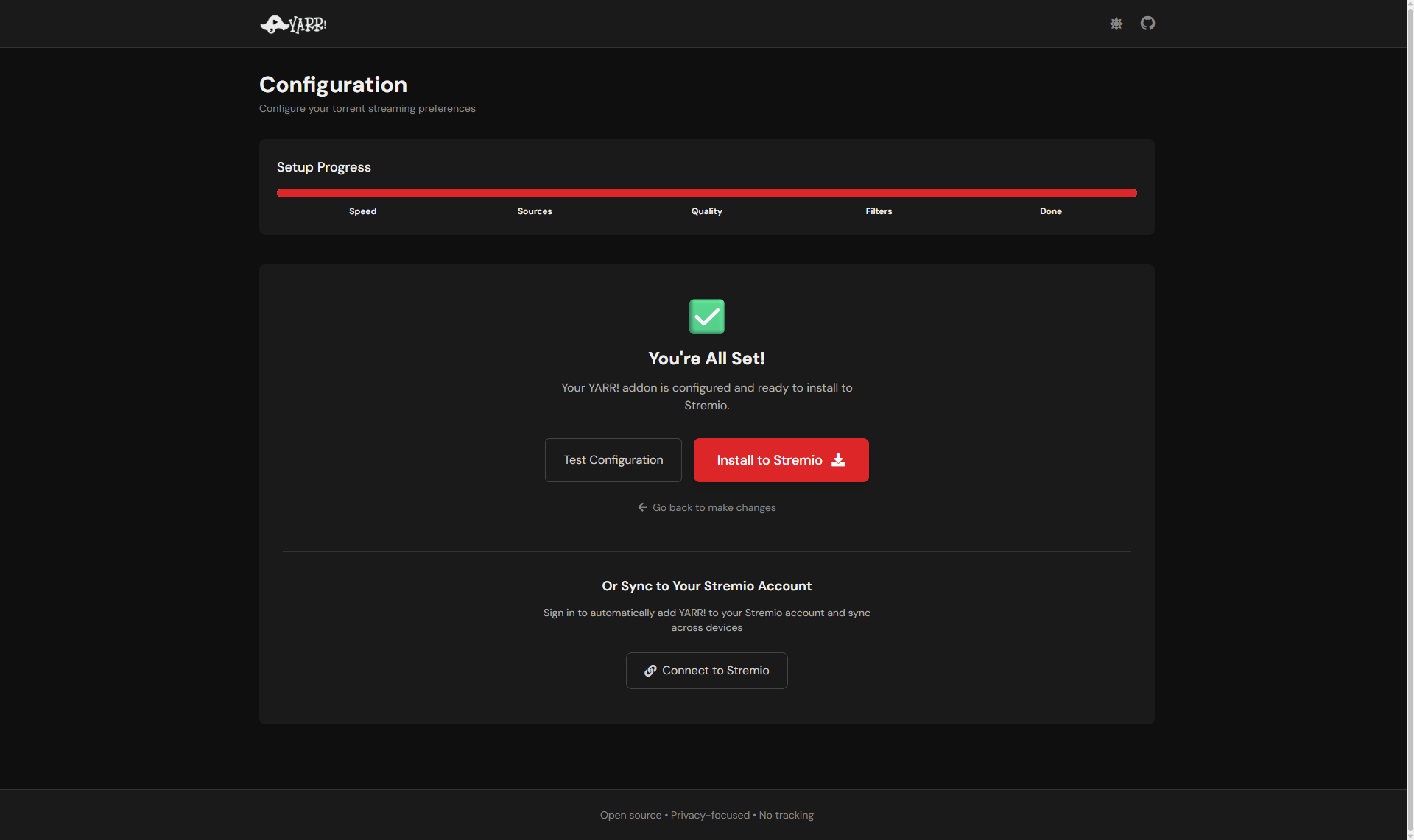Click the YARR! pirate logo
This screenshot has height=840, width=1414.
tap(293, 24)
